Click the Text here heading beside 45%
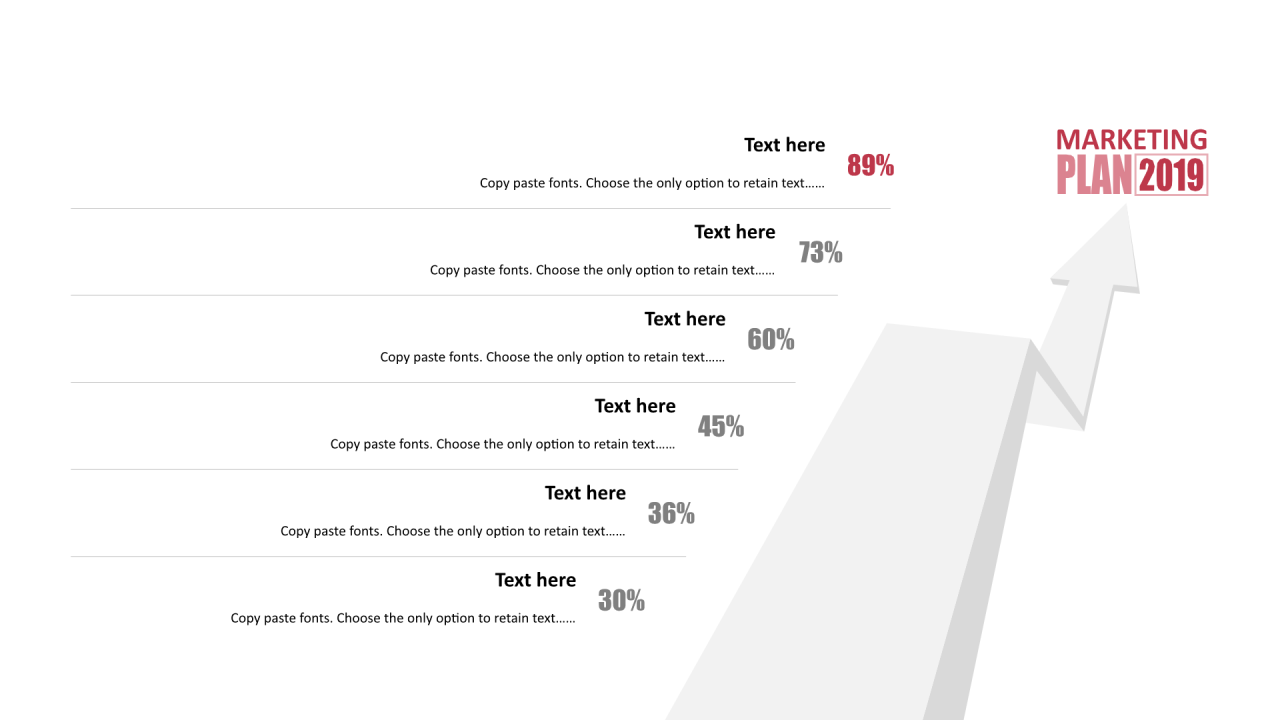This screenshot has width=1280, height=720. coord(635,406)
